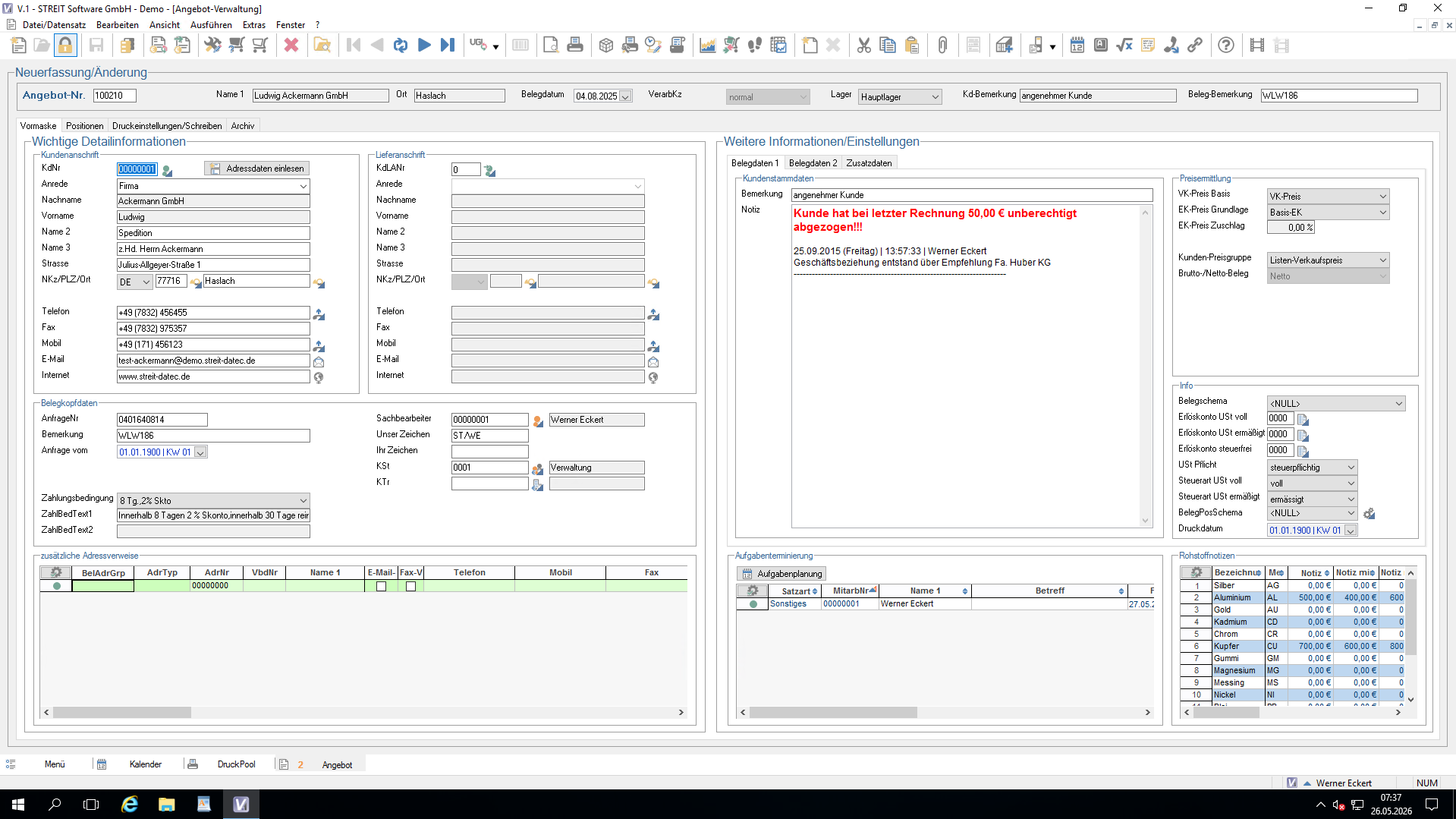Open the Datei/Datensatz menu

pos(54,25)
